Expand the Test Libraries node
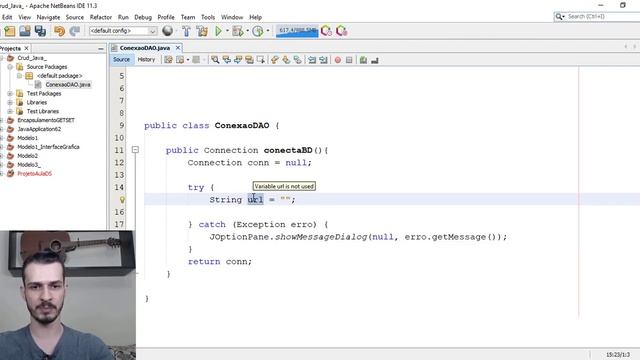 (10, 111)
